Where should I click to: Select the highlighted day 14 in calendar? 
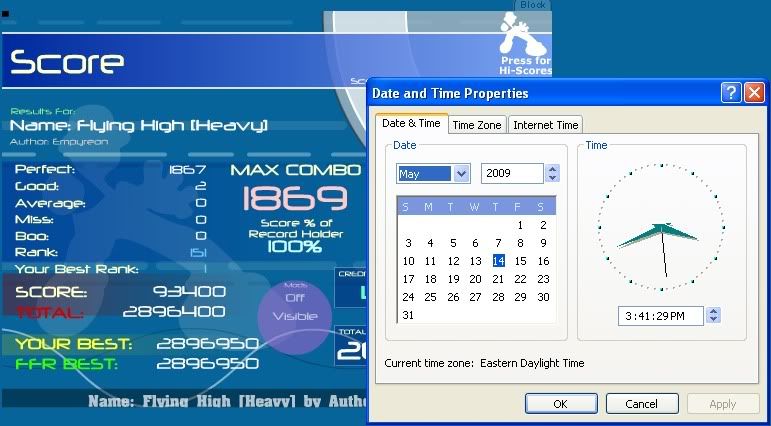[498, 261]
